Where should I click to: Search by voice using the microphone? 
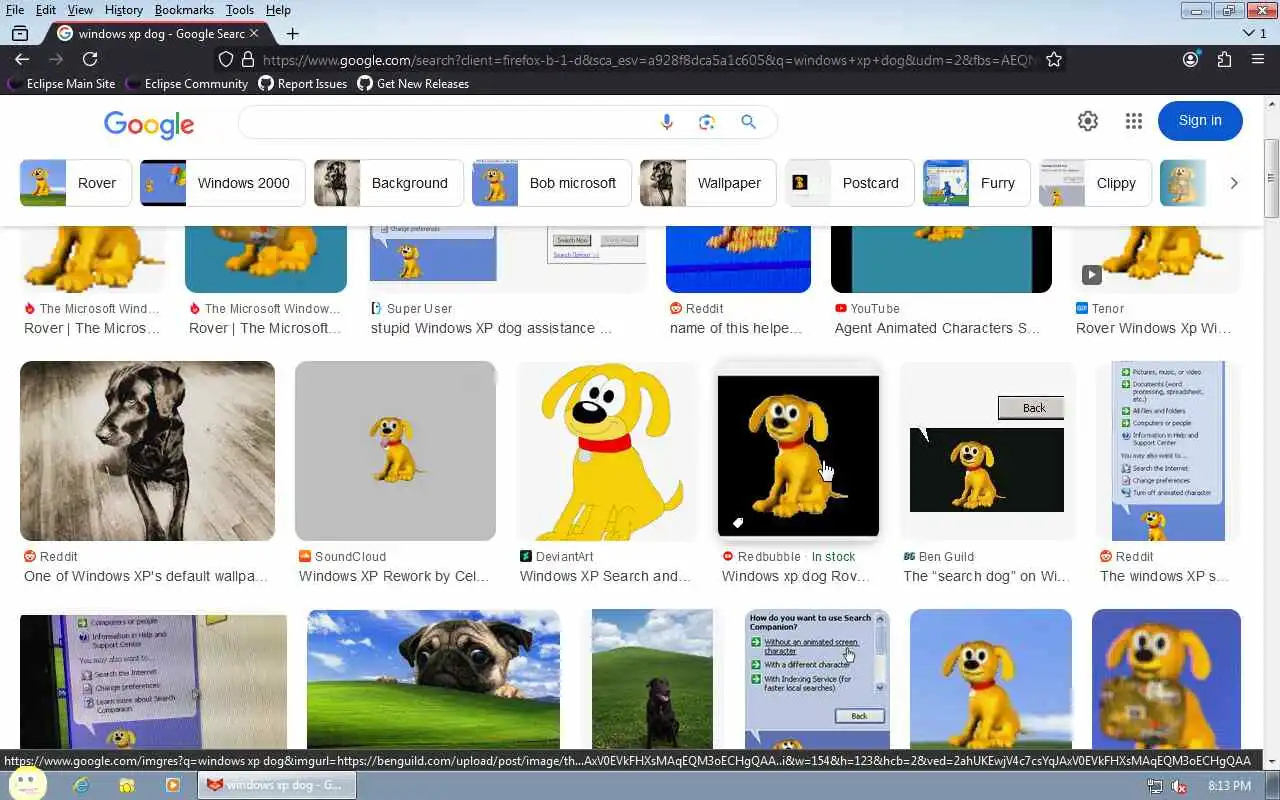pyautogui.click(x=667, y=122)
